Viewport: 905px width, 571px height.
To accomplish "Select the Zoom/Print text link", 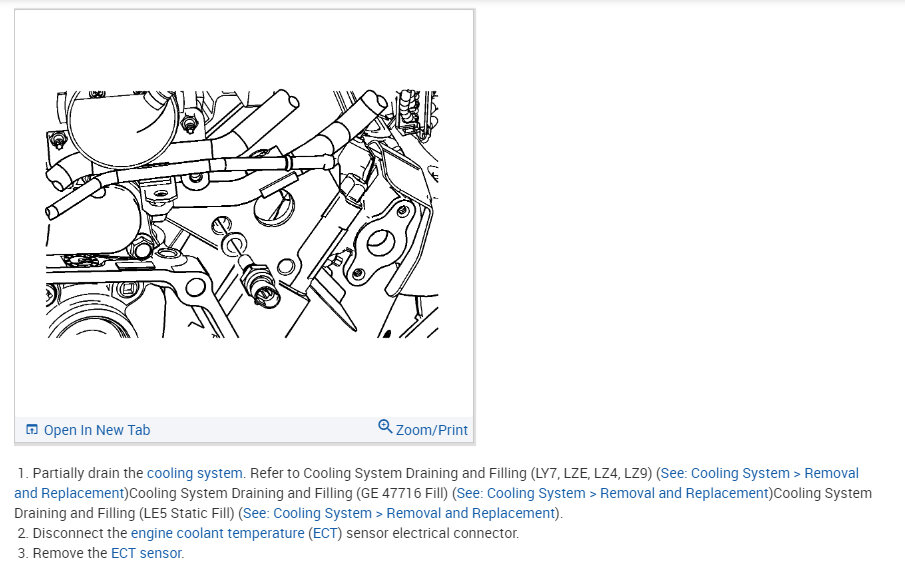I will tap(432, 430).
